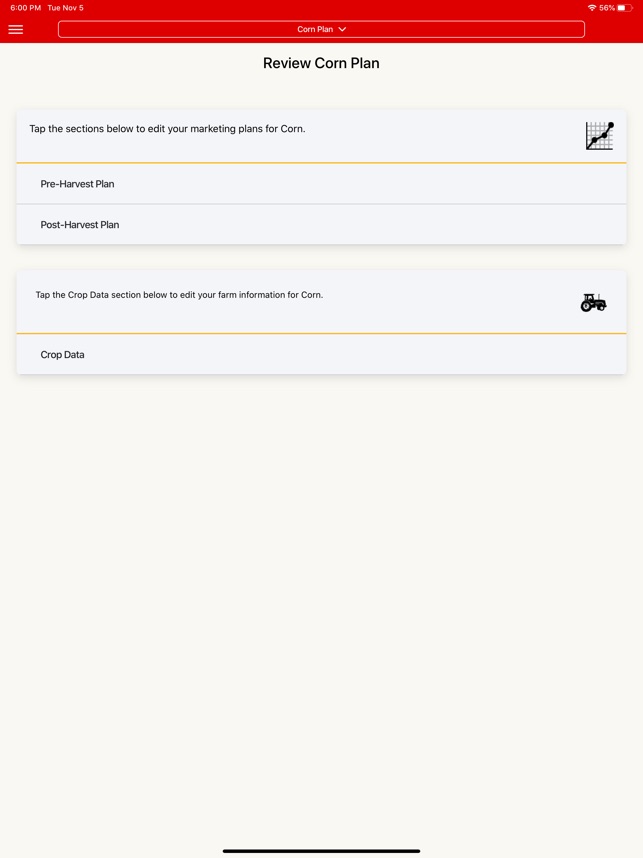Image resolution: width=643 pixels, height=858 pixels.
Task: Tap the chevron next to Corn Plan
Action: pyautogui.click(x=342, y=29)
